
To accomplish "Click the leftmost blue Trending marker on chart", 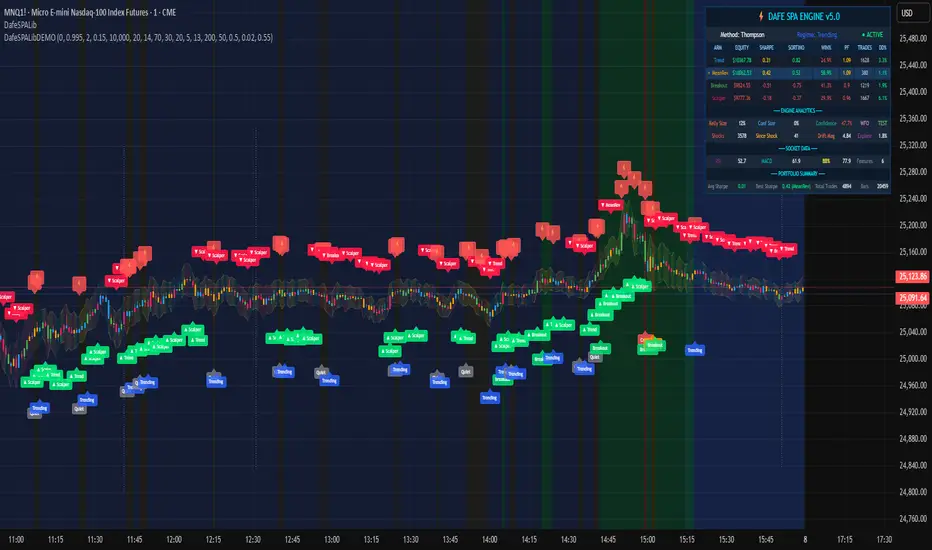I will pos(39,408).
